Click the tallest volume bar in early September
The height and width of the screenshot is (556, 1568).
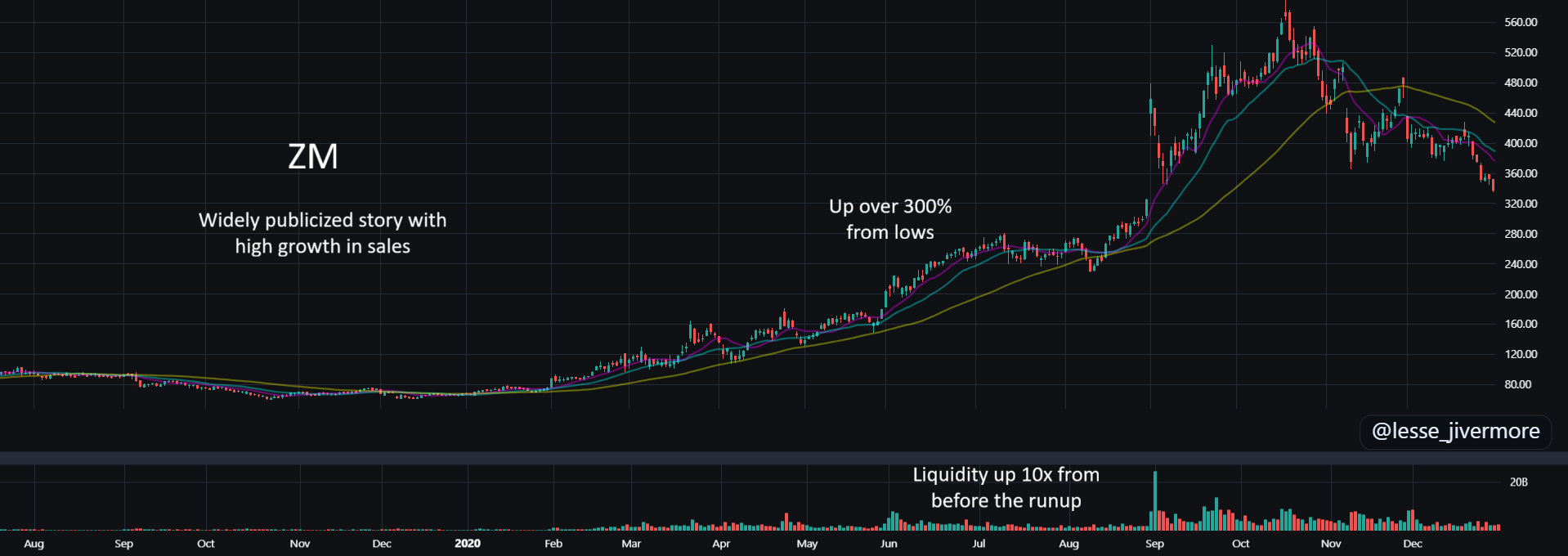(1155, 500)
